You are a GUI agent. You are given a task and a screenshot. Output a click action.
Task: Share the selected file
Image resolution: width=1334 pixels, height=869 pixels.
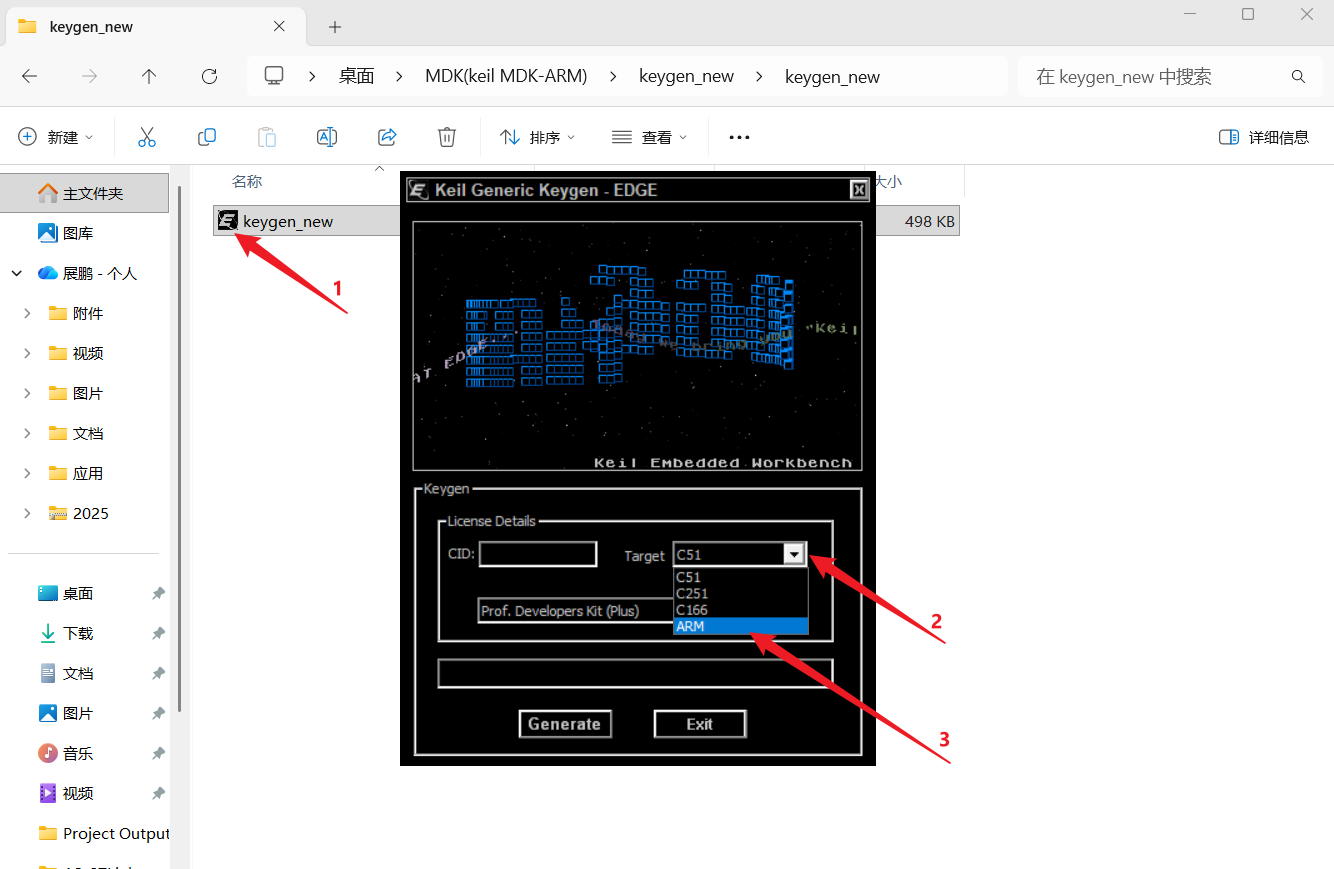coord(387,137)
